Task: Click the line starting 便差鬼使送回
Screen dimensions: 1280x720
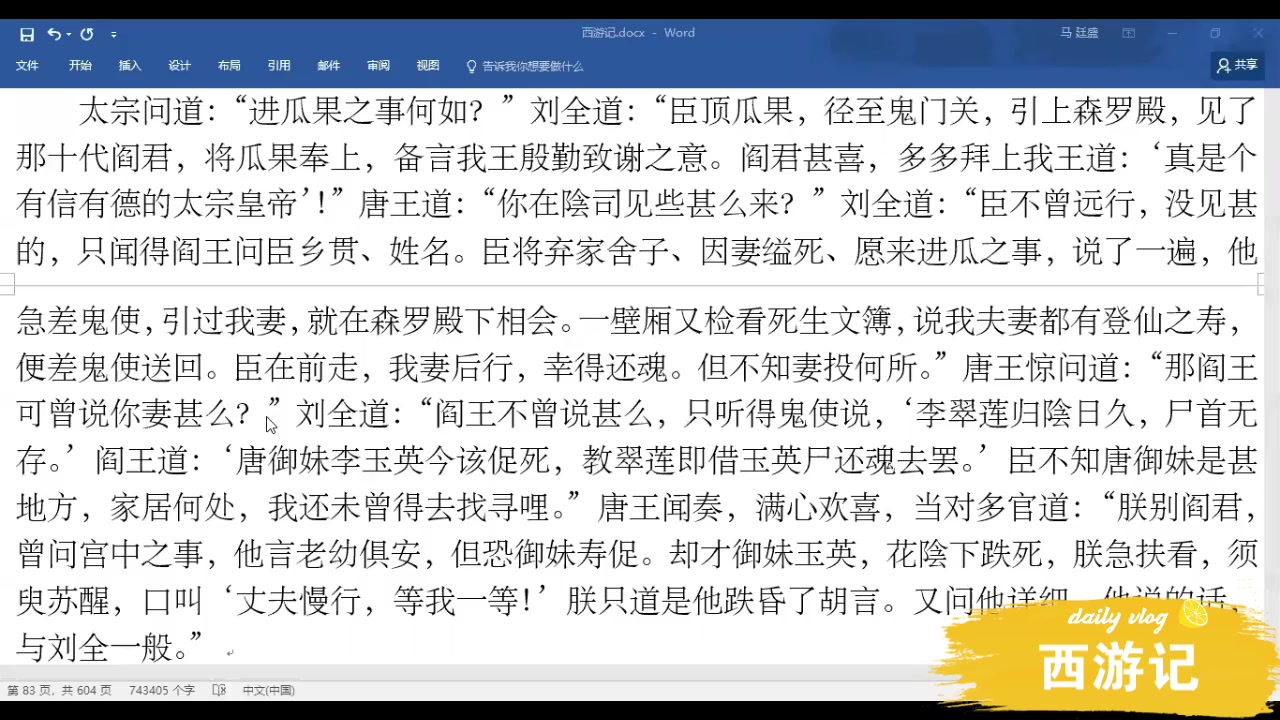Action: pos(636,368)
